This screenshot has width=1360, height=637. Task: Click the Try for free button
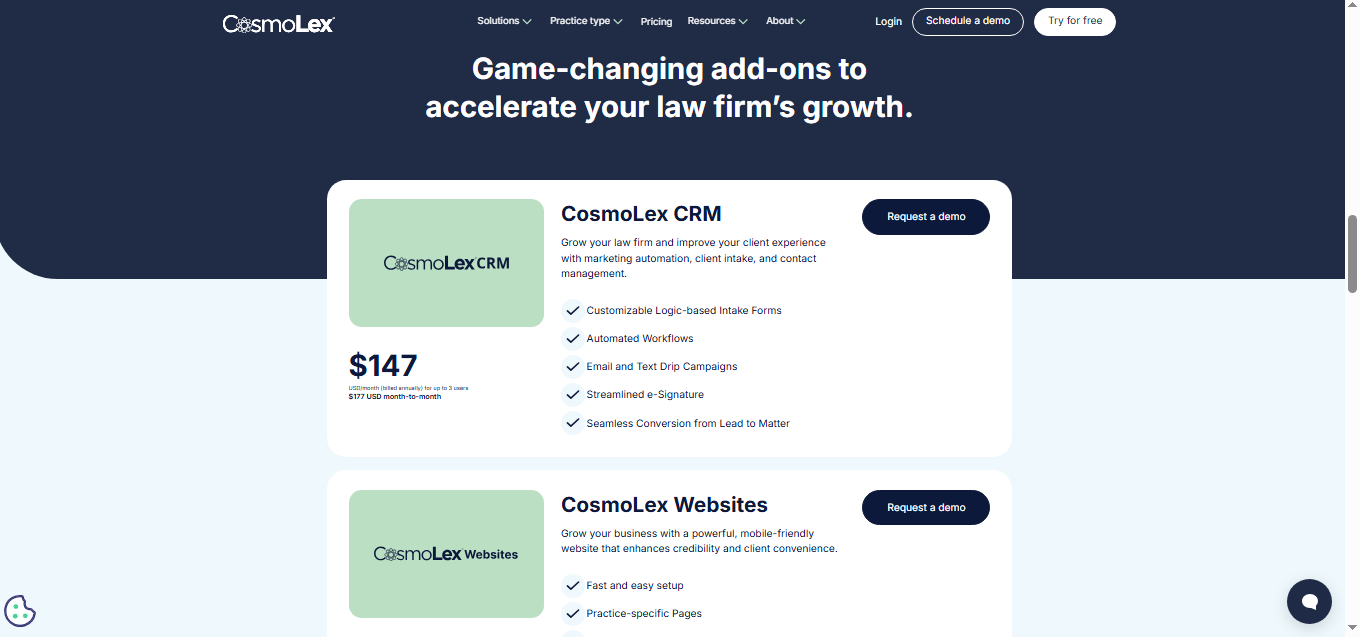tap(1074, 21)
